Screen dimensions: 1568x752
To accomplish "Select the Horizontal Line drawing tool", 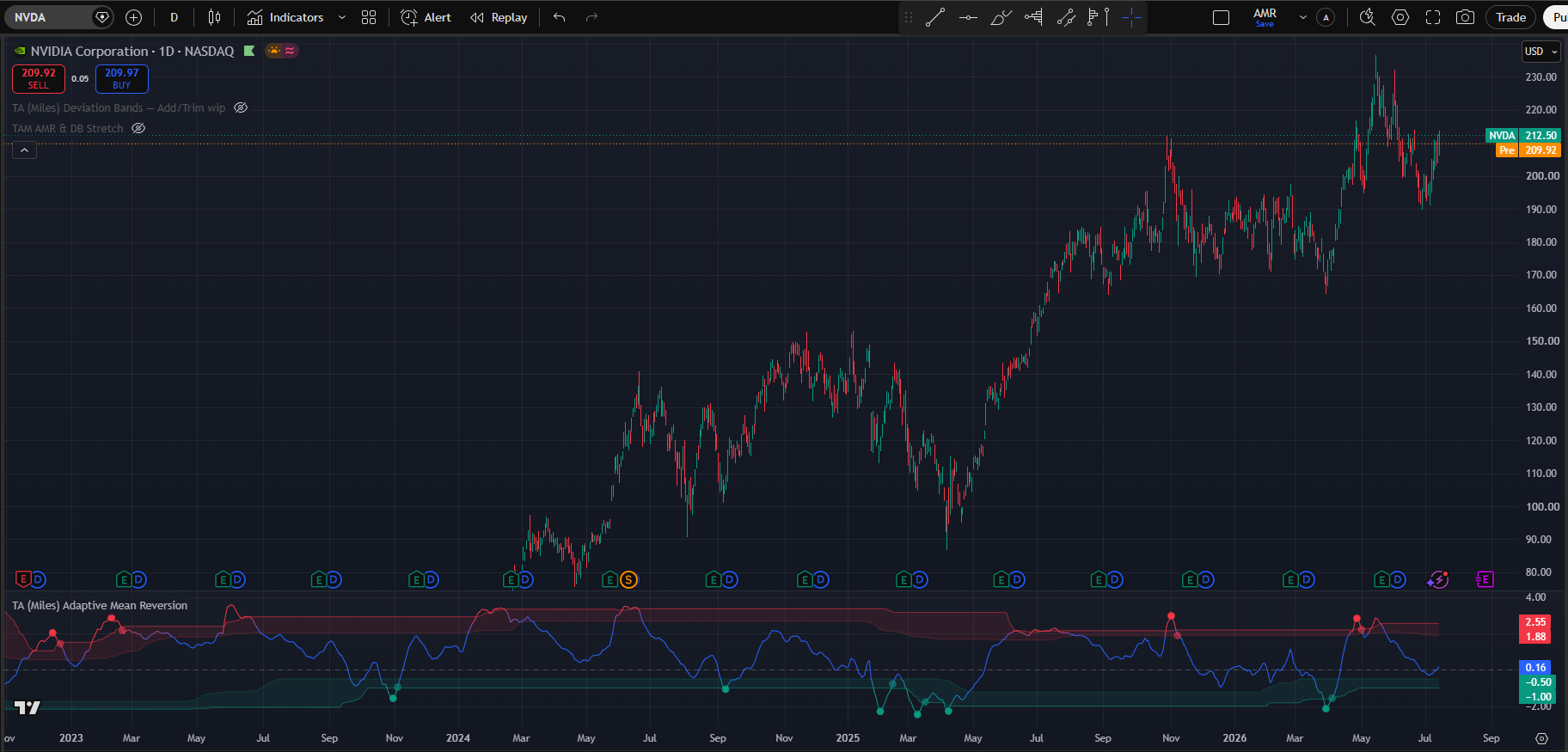I will [968, 17].
